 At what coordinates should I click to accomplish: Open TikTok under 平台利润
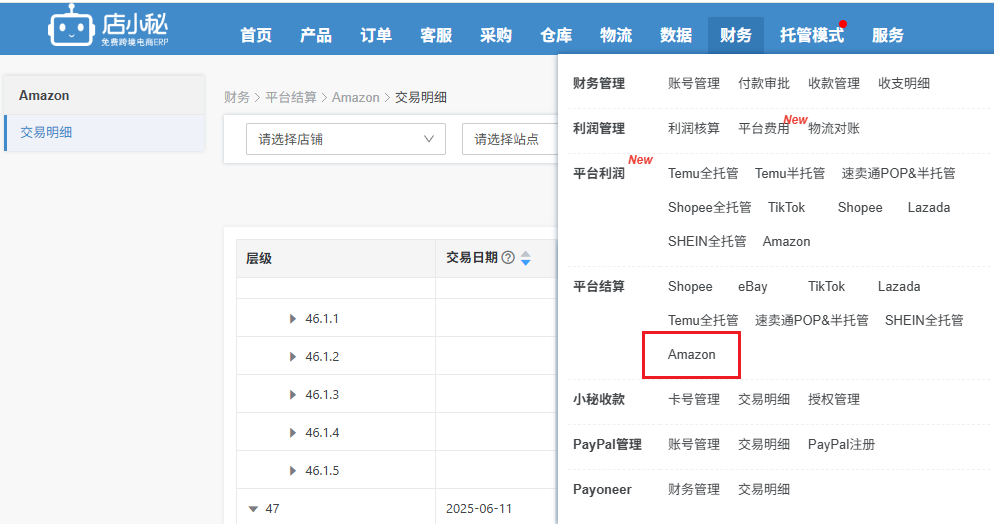tap(786, 208)
